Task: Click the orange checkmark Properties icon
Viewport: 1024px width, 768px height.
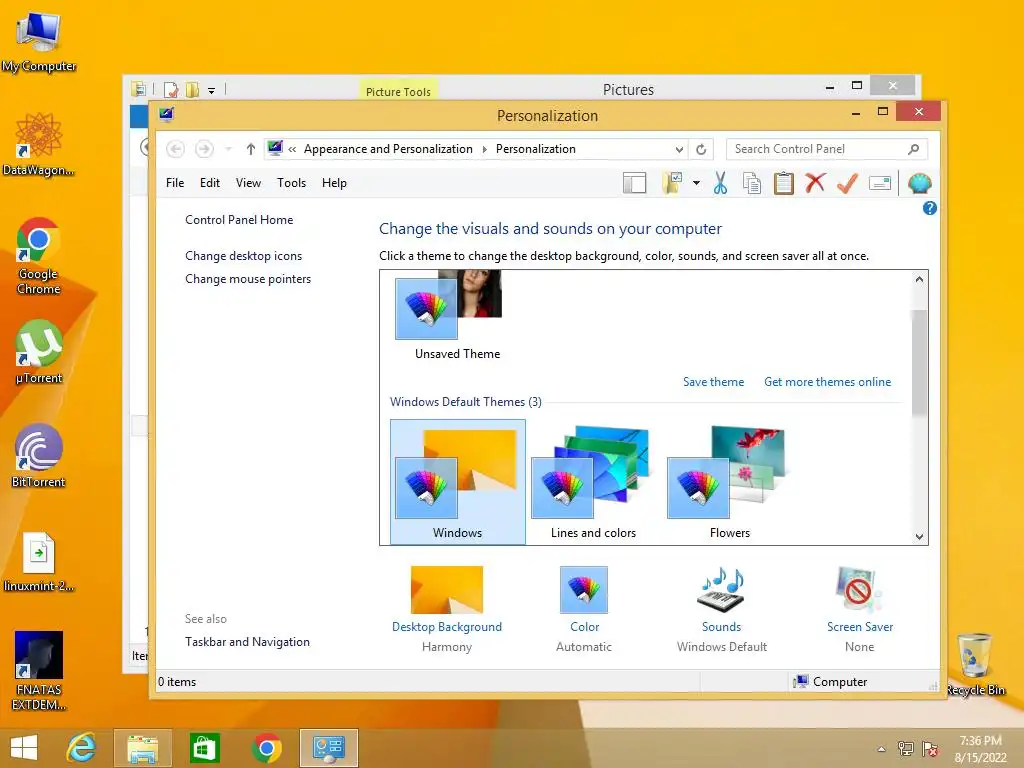Action: pos(847,184)
